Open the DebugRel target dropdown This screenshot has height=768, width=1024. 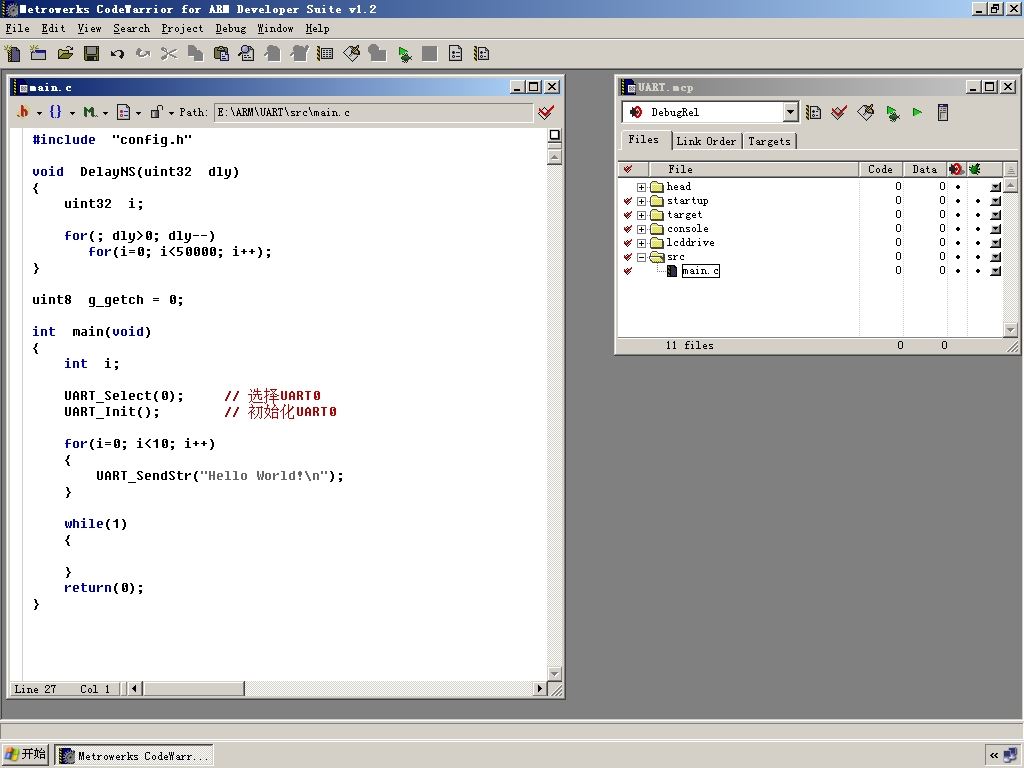[790, 112]
